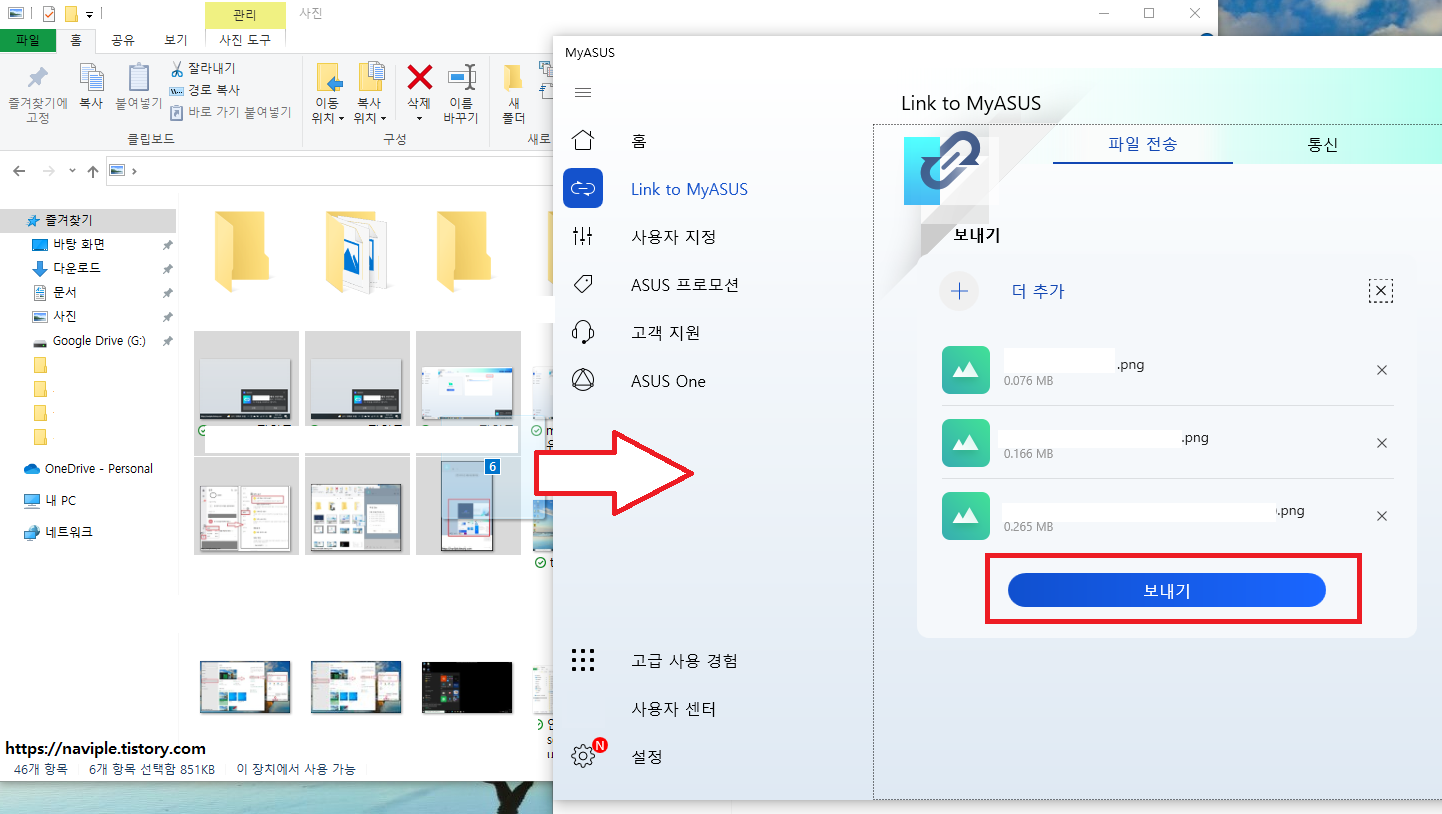The height and width of the screenshot is (814, 1442).
Task: Click the Explorer up-directory arrow
Action: (93, 171)
